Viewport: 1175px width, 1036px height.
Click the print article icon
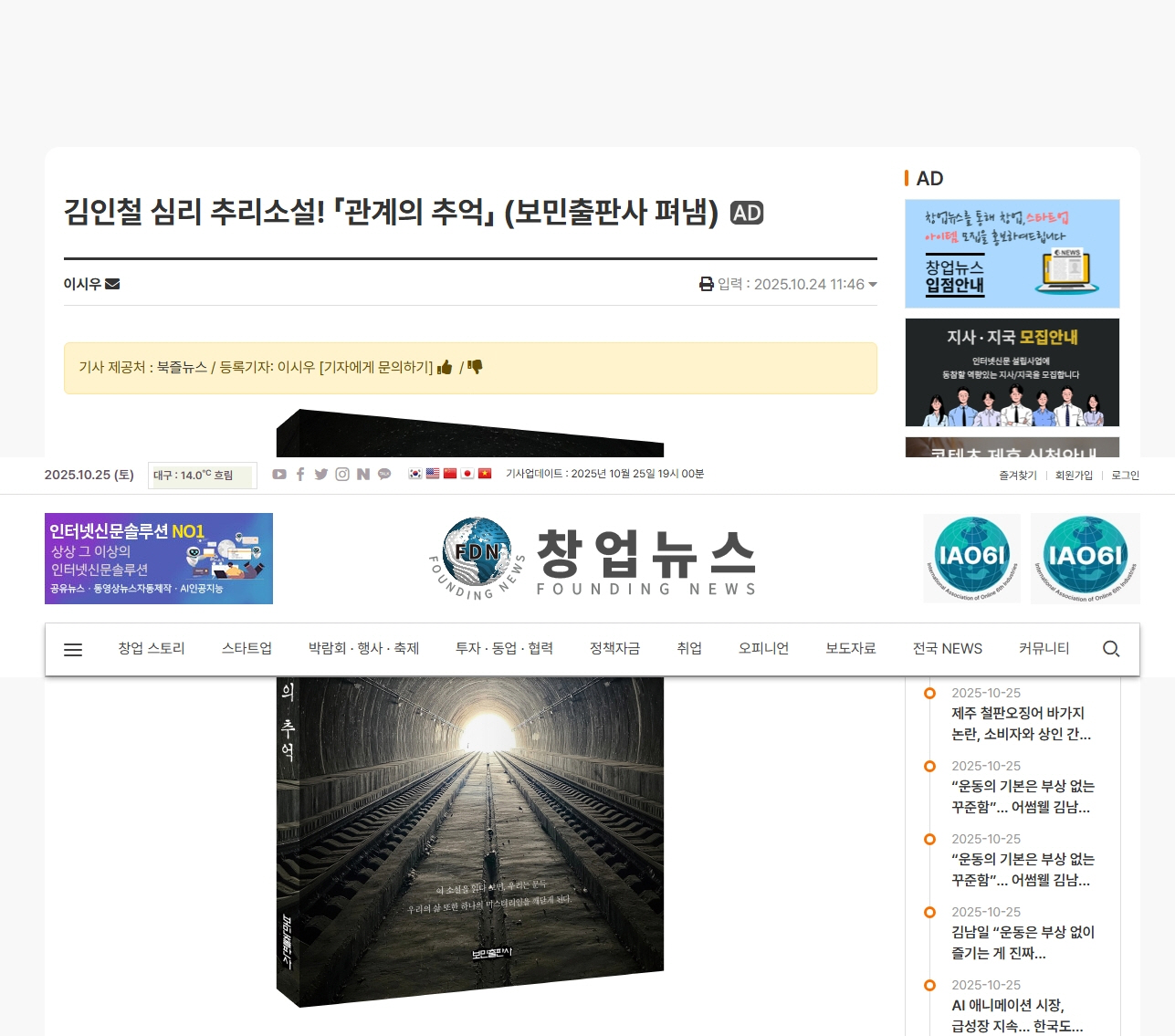[707, 284]
